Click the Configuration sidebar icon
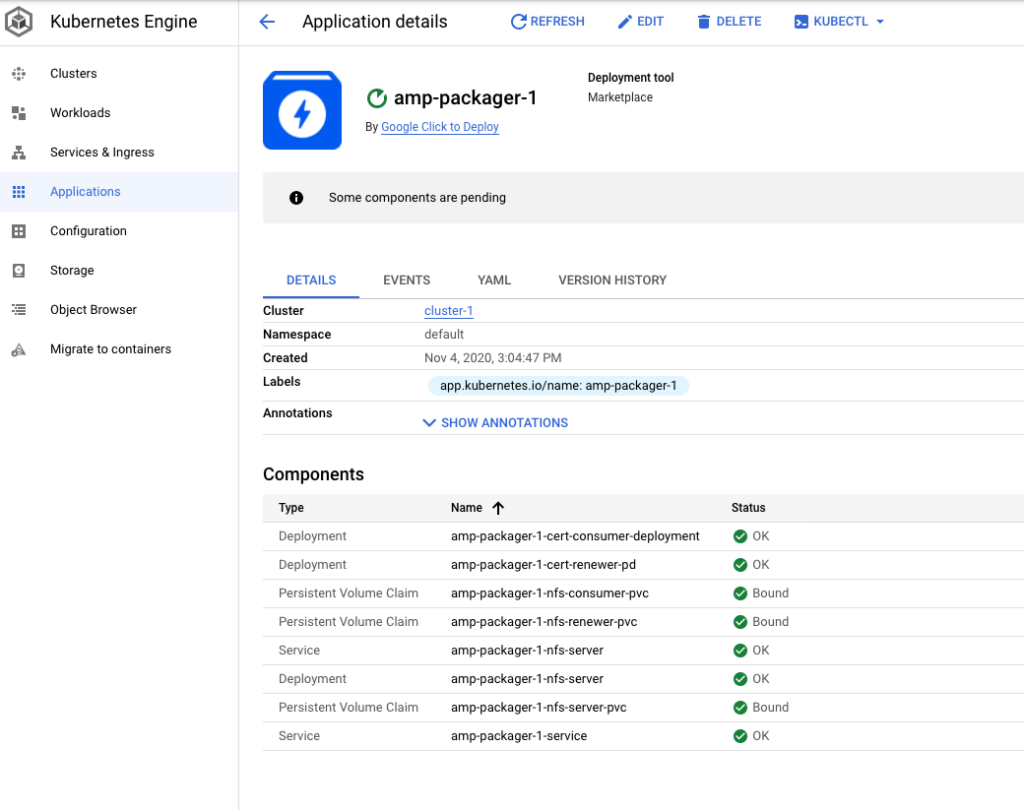 (19, 231)
